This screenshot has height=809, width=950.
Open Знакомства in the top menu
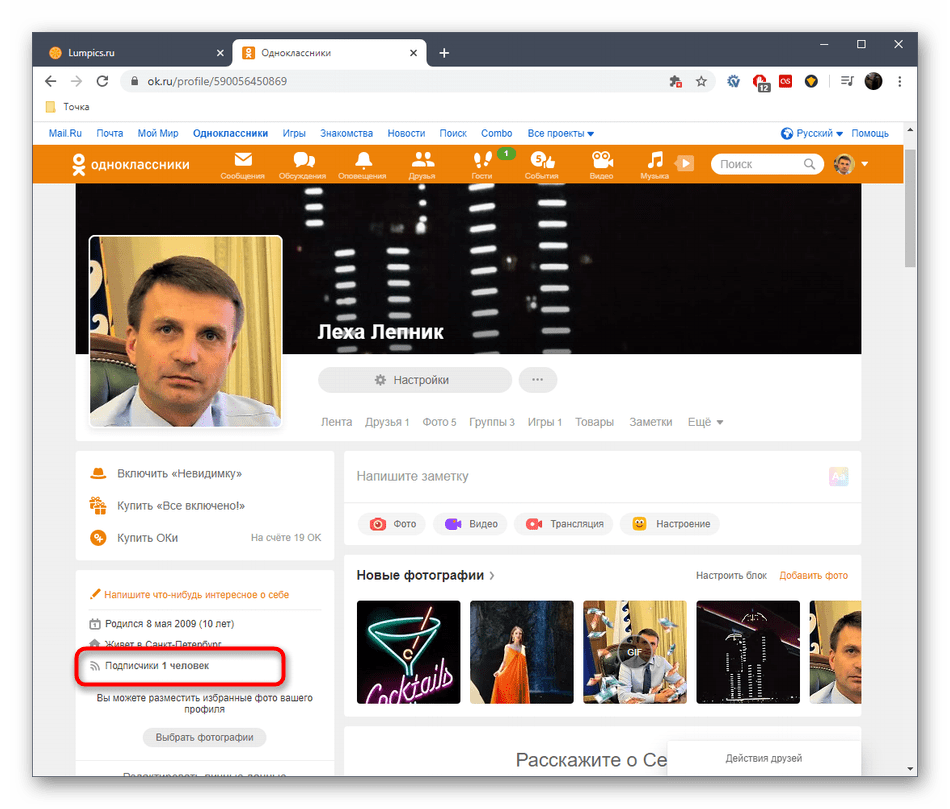(x=346, y=132)
